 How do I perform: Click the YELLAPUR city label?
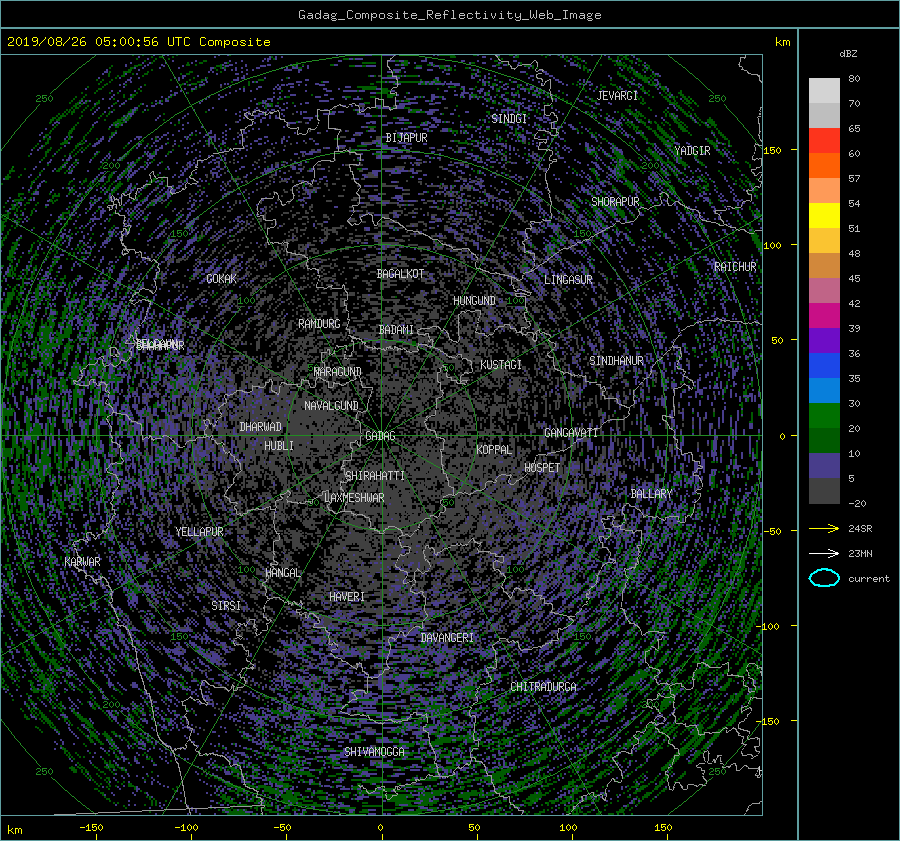(x=199, y=532)
